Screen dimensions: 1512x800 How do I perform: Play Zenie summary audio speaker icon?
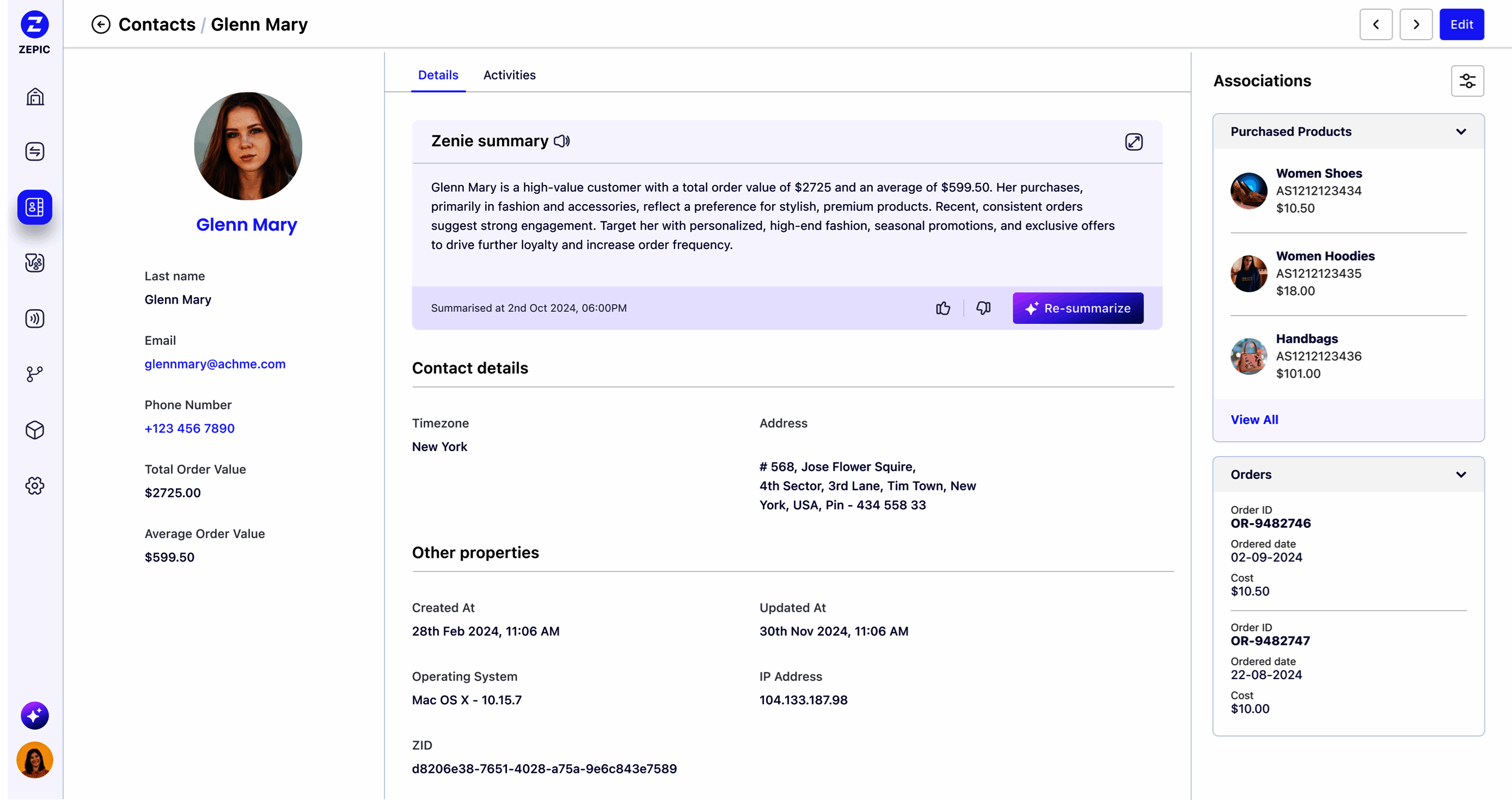click(x=562, y=141)
